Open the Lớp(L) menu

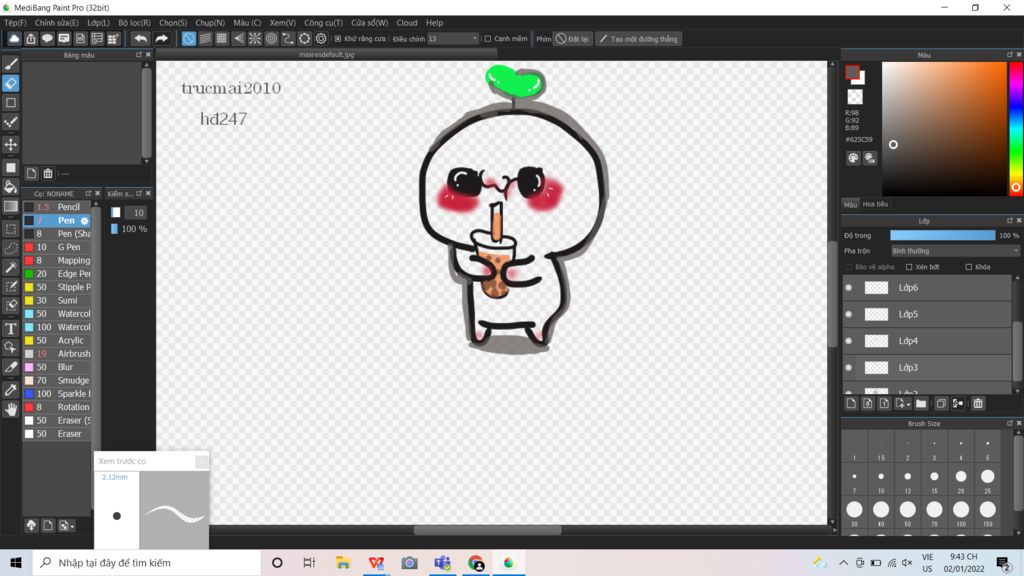99,23
